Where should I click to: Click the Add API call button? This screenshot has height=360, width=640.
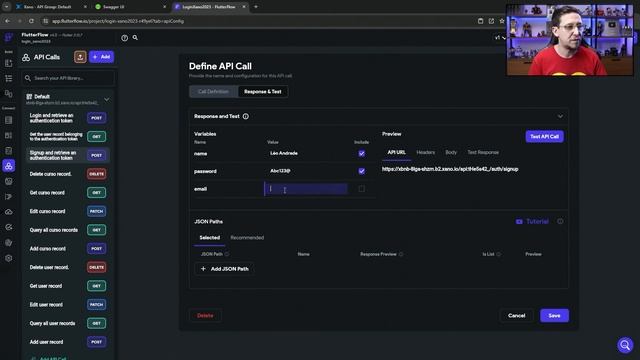tap(101, 57)
